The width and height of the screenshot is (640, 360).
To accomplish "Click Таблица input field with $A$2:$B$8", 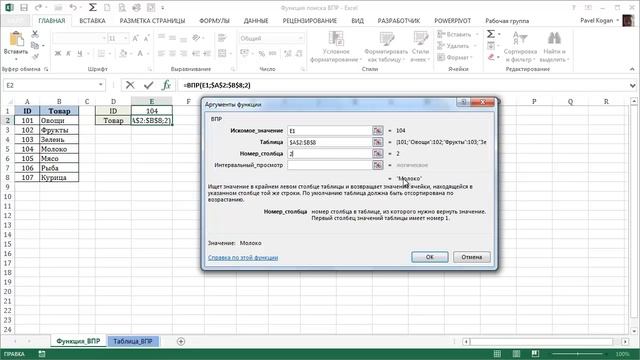I will coord(329,142).
